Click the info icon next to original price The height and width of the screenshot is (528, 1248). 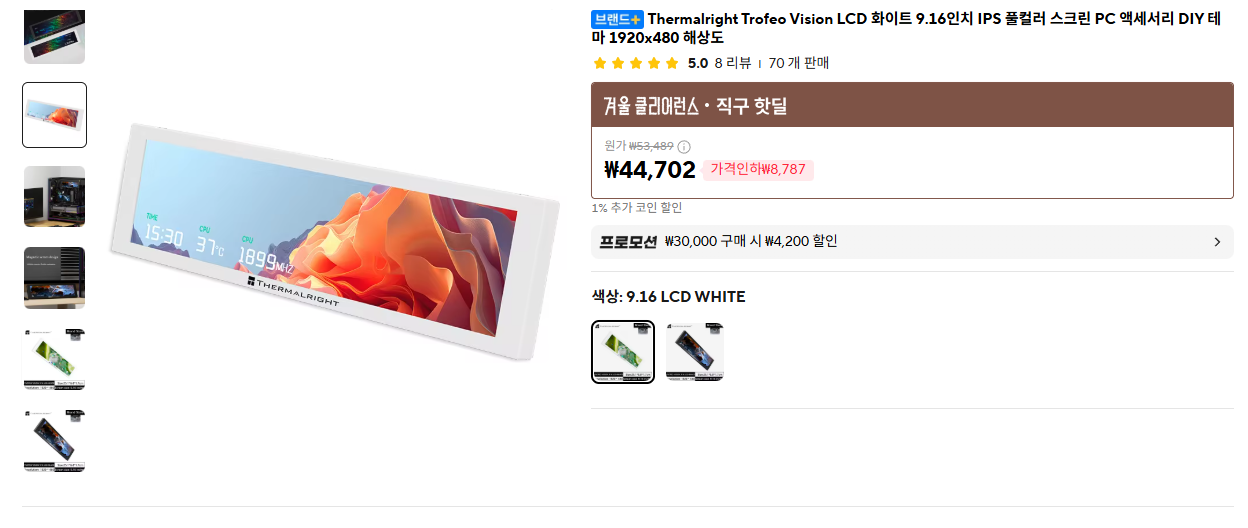(x=684, y=147)
